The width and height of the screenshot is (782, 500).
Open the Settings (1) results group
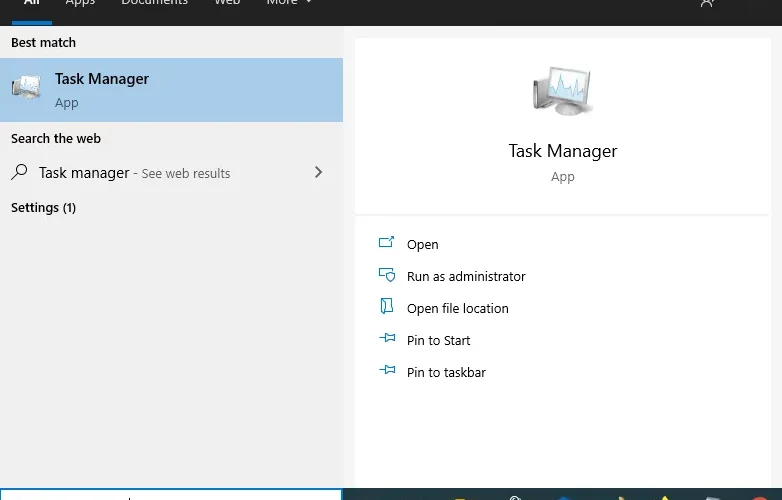point(43,207)
